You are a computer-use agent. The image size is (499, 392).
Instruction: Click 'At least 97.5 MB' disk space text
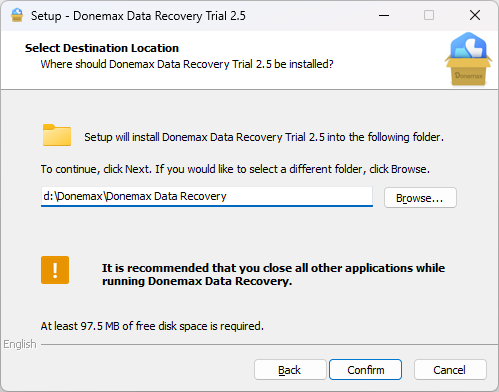click(x=152, y=326)
